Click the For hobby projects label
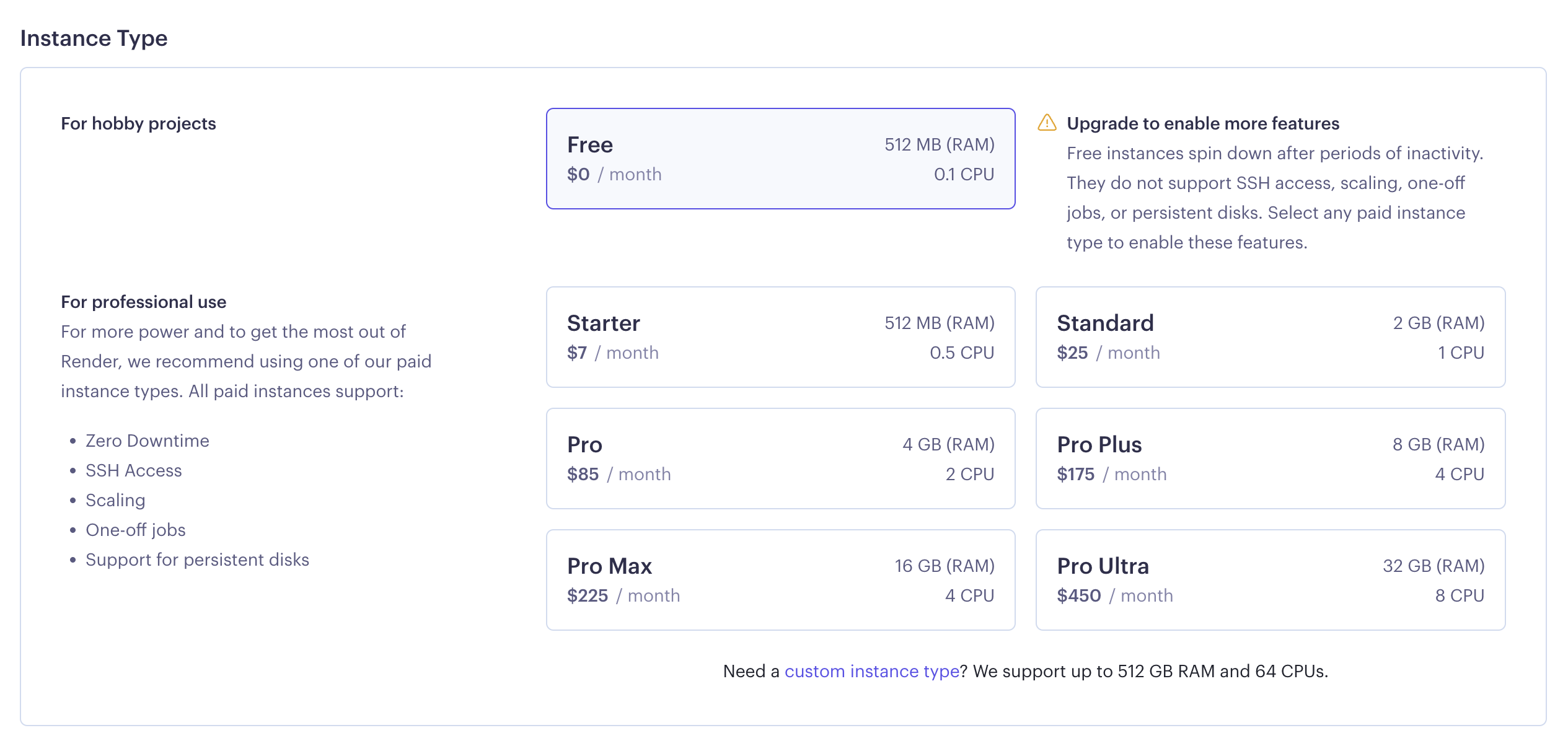1568x746 pixels. coord(138,123)
